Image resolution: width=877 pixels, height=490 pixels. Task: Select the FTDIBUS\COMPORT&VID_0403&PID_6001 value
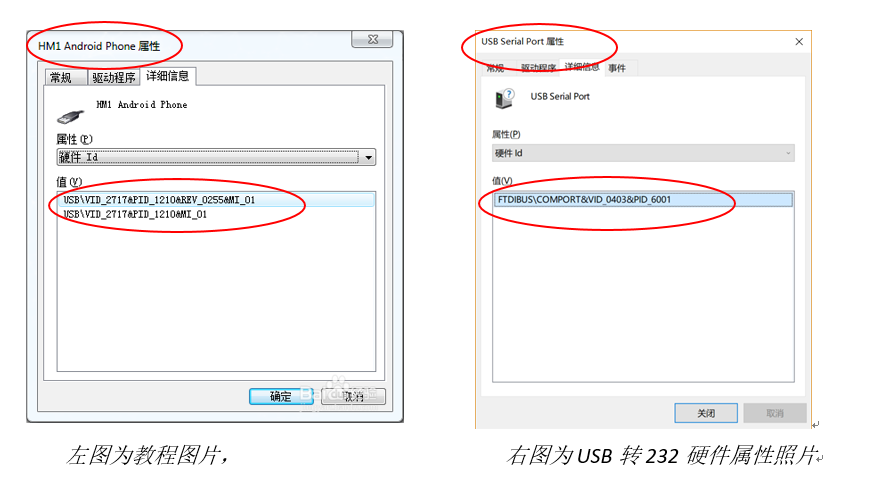tap(643, 200)
